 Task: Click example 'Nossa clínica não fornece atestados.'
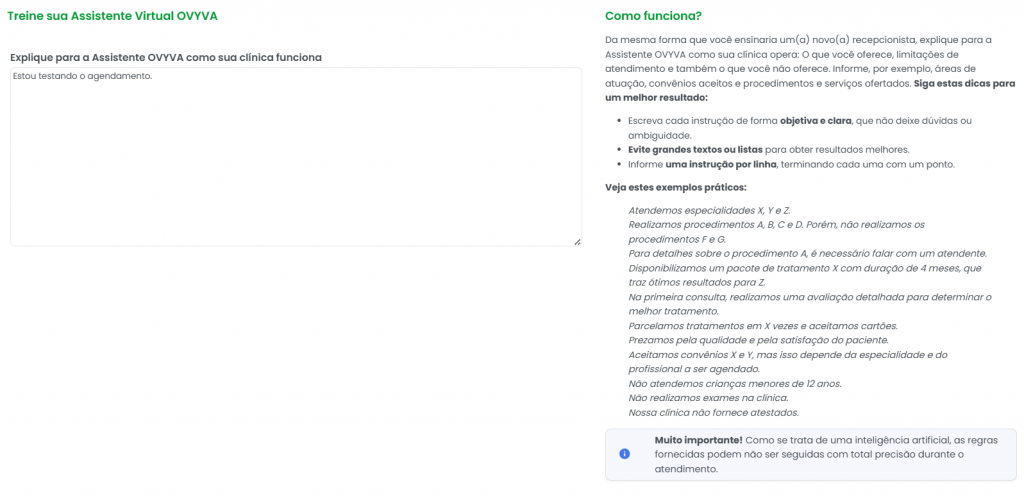point(713,412)
